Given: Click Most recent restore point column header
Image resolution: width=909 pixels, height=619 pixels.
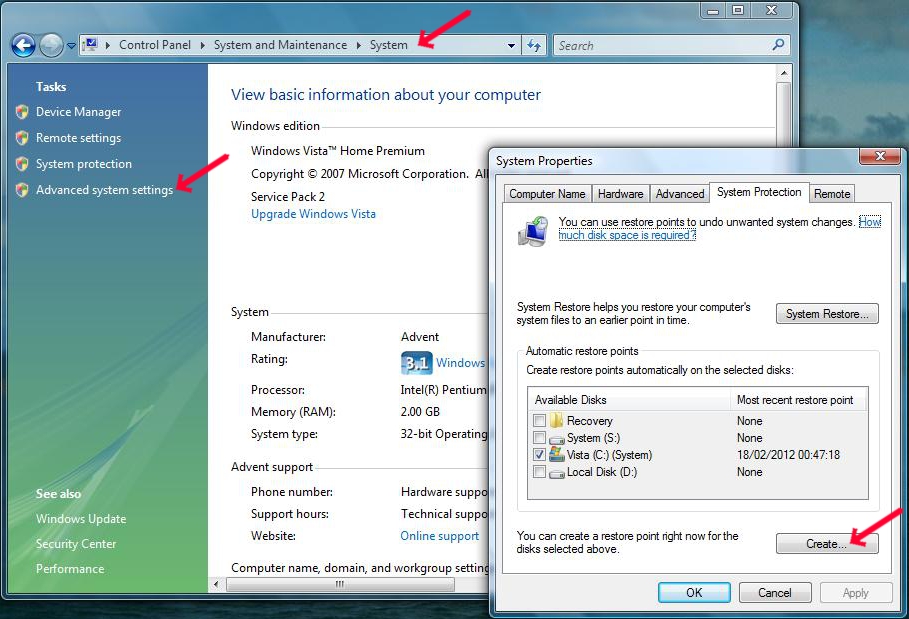Looking at the screenshot, I should tap(799, 400).
